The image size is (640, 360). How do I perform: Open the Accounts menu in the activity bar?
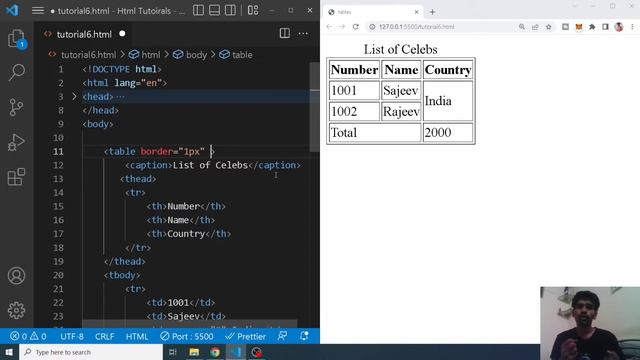(16, 276)
